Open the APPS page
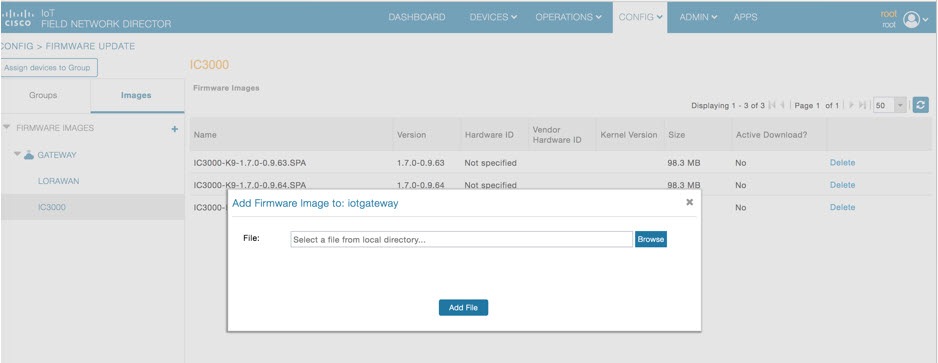 (745, 17)
